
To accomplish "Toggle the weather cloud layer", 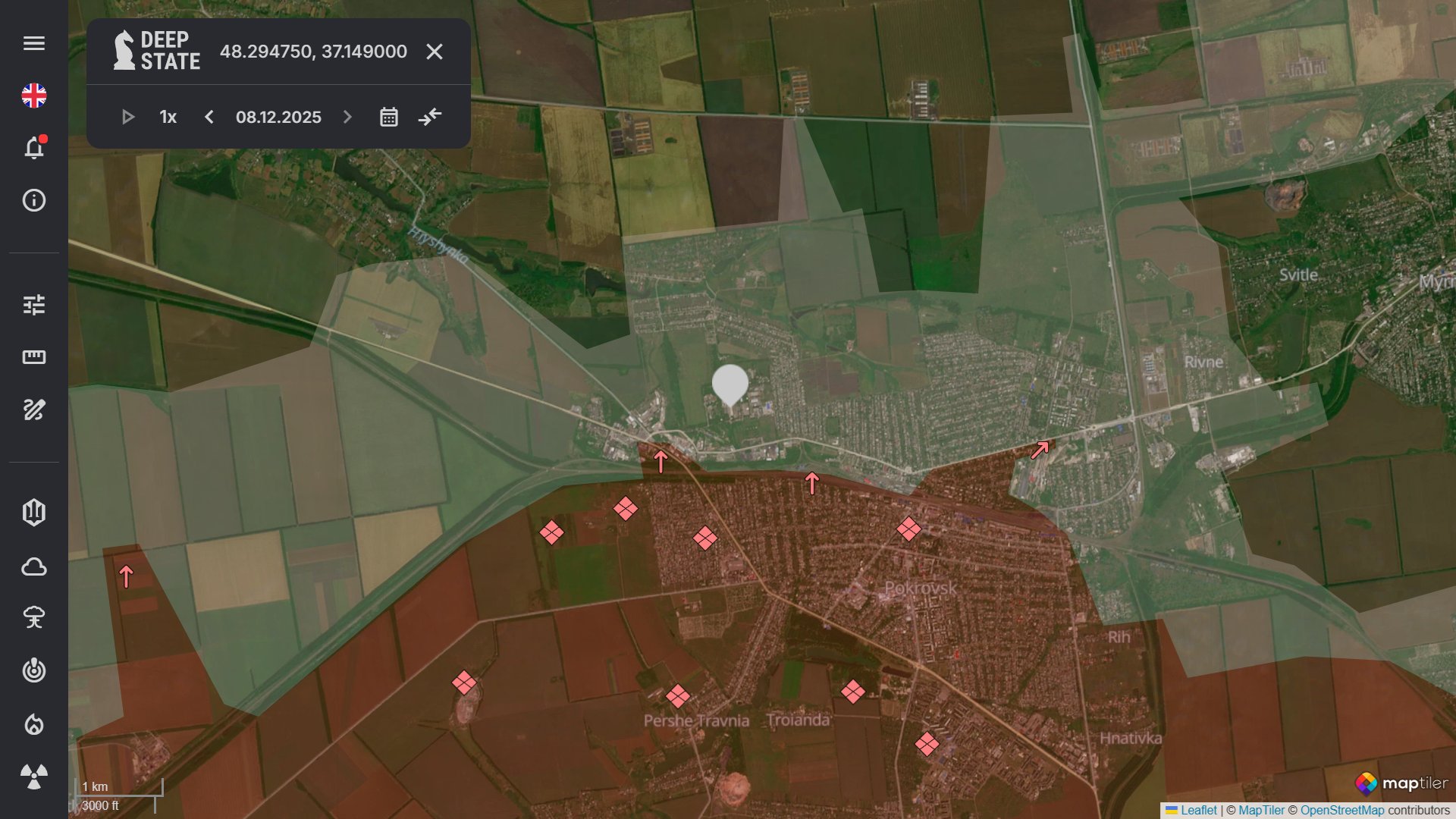I will tap(34, 566).
